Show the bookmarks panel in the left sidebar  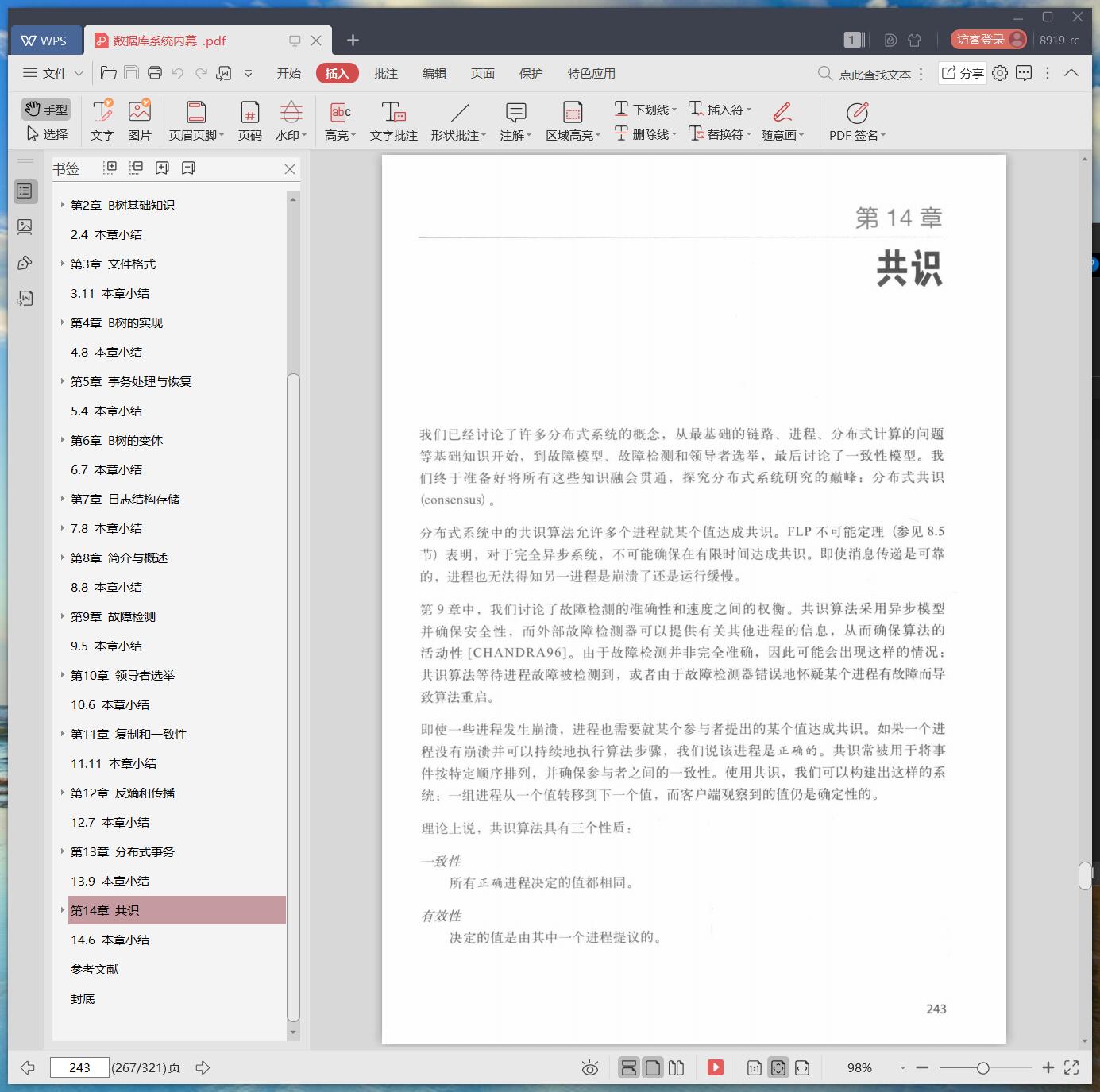(x=25, y=191)
